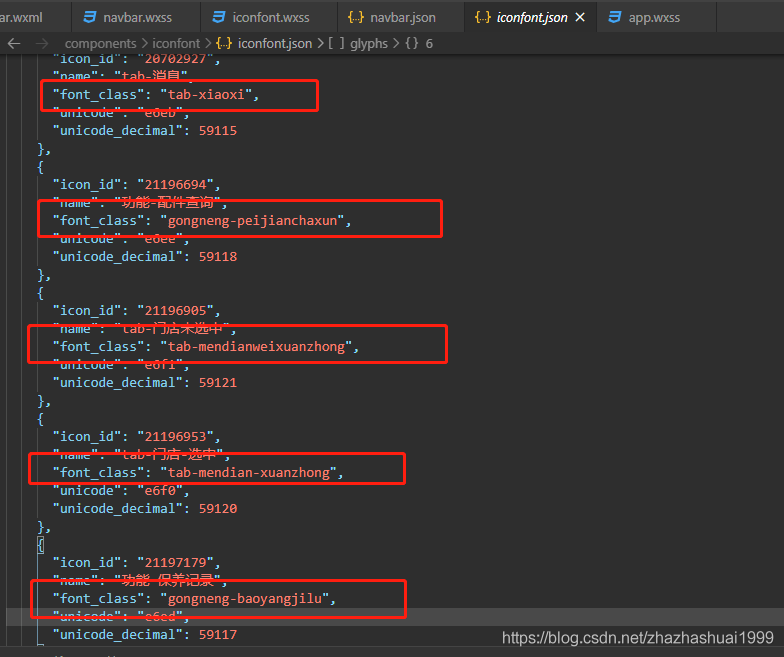Open the iconfont.json breadcrumb segment

(274, 44)
